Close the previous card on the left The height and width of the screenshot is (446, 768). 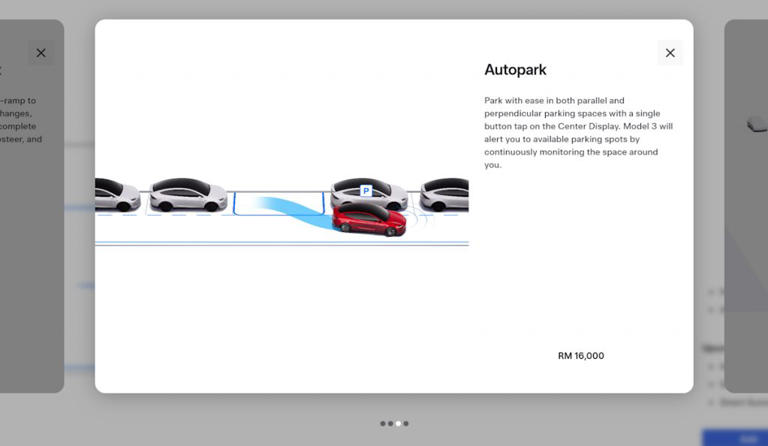point(41,53)
